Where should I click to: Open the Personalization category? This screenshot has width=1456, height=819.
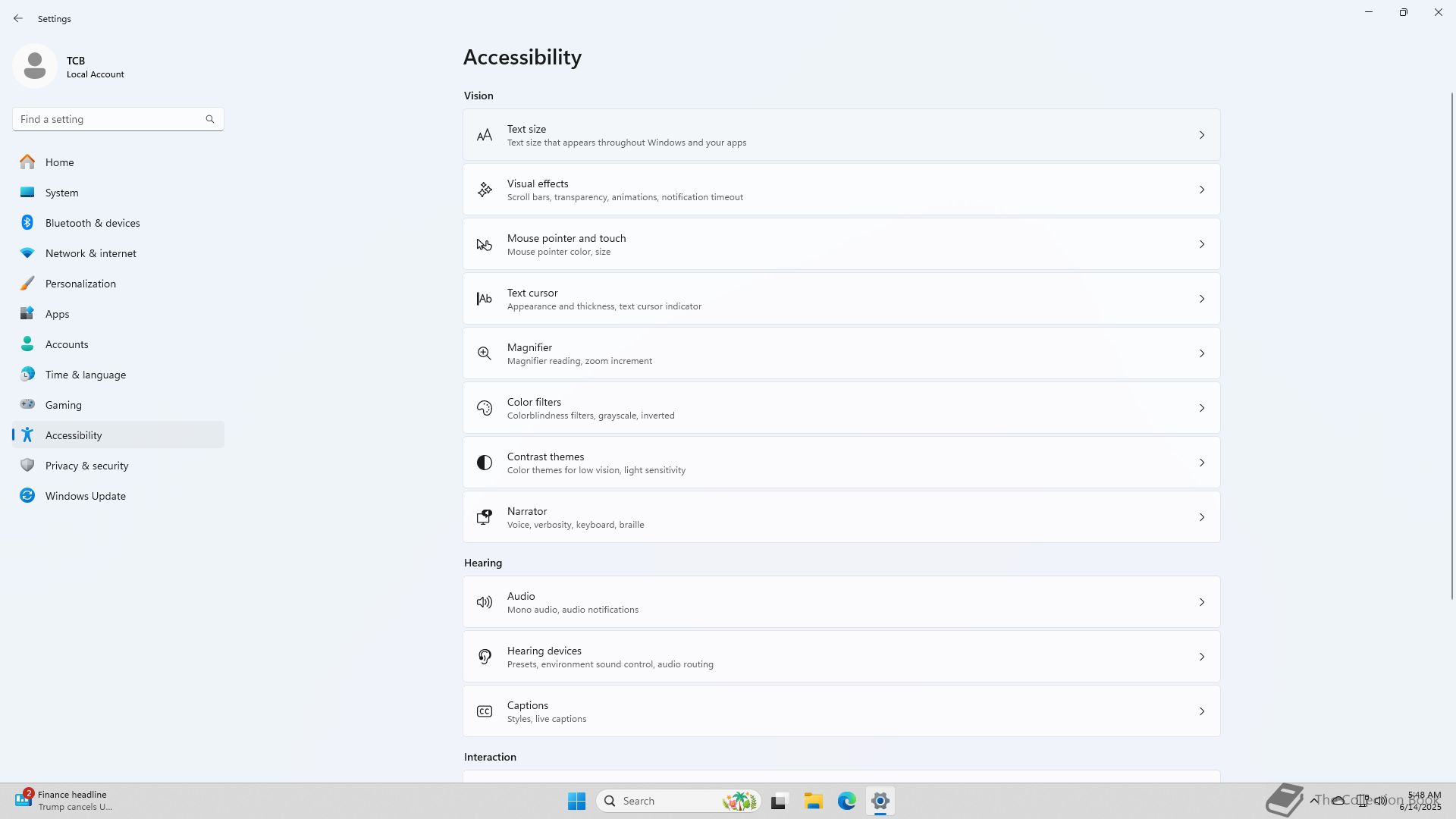pyautogui.click(x=80, y=284)
